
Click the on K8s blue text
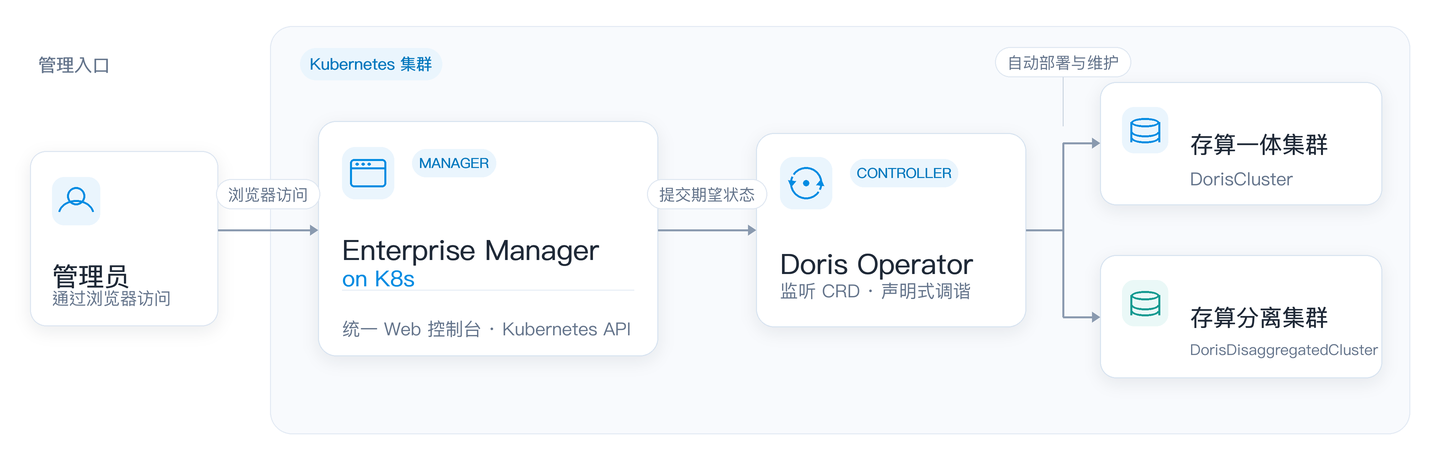(378, 279)
